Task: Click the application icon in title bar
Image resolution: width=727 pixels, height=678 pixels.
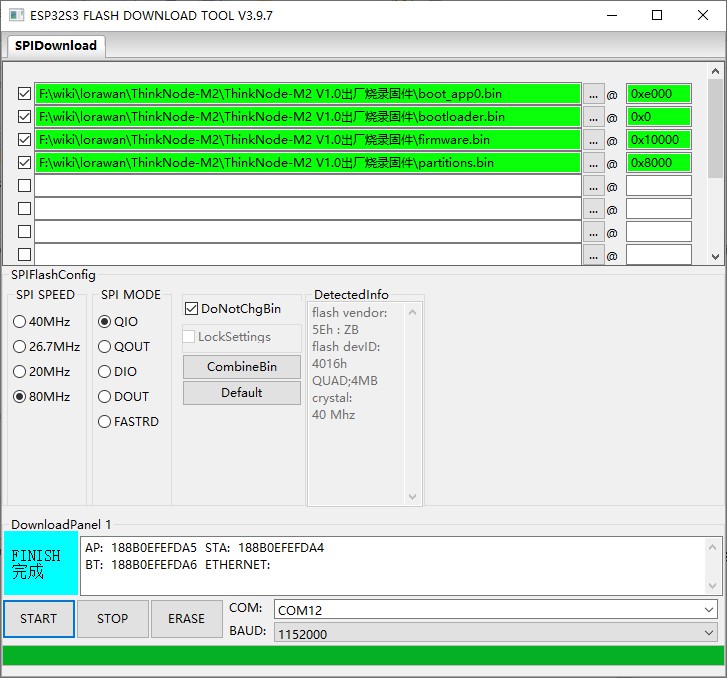Action: tap(16, 15)
